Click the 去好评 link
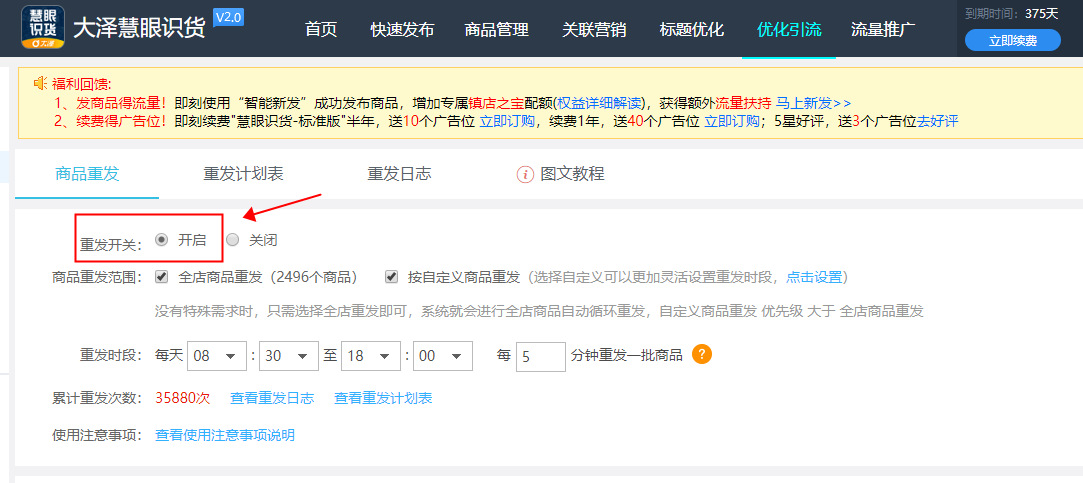Image resolution: width=1083 pixels, height=483 pixels. click(x=937, y=122)
